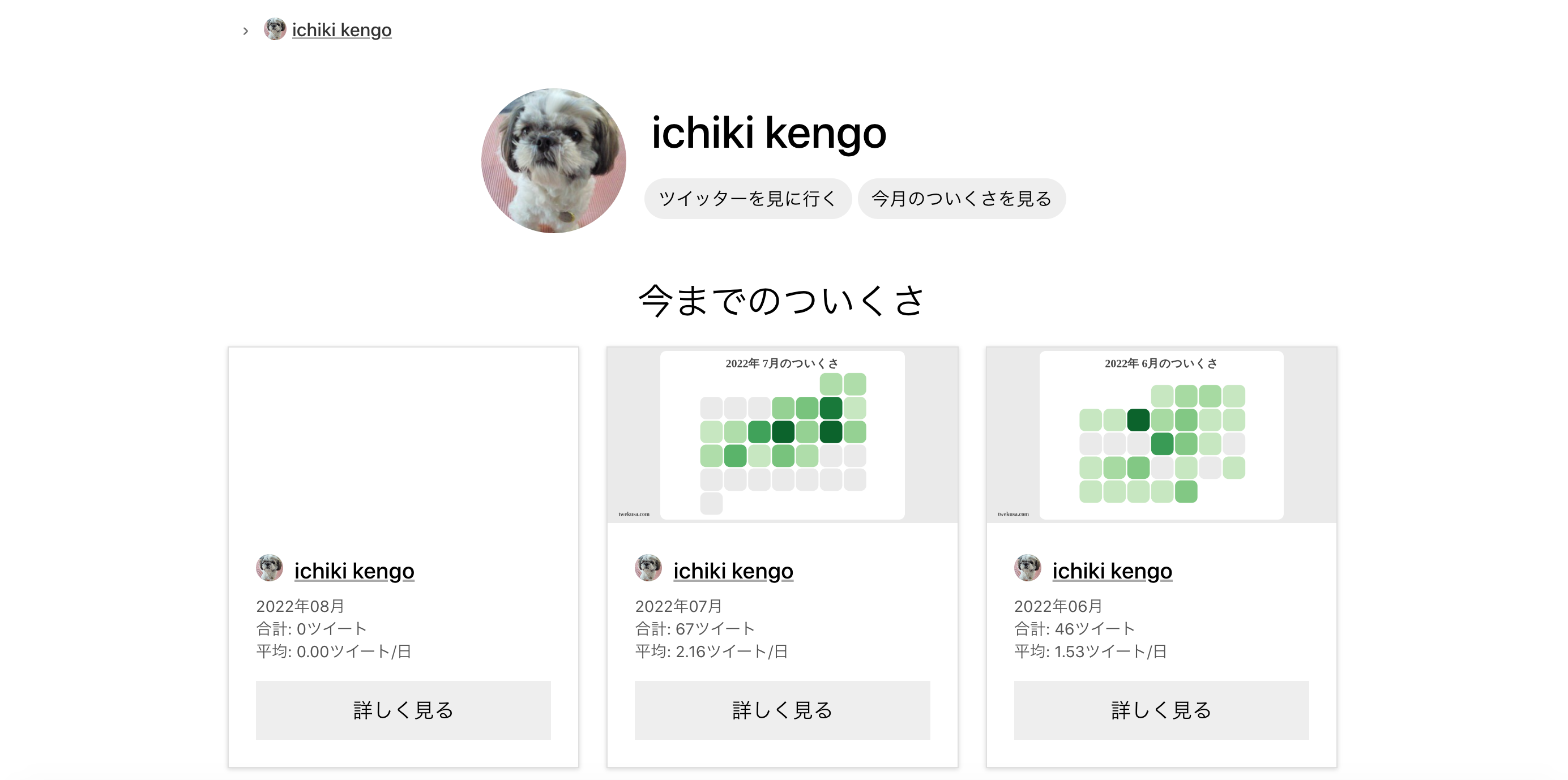This screenshot has height=780, width=1568.
Task: Click 詳しく見る on the 2022年07月 card
Action: pyautogui.click(x=782, y=710)
